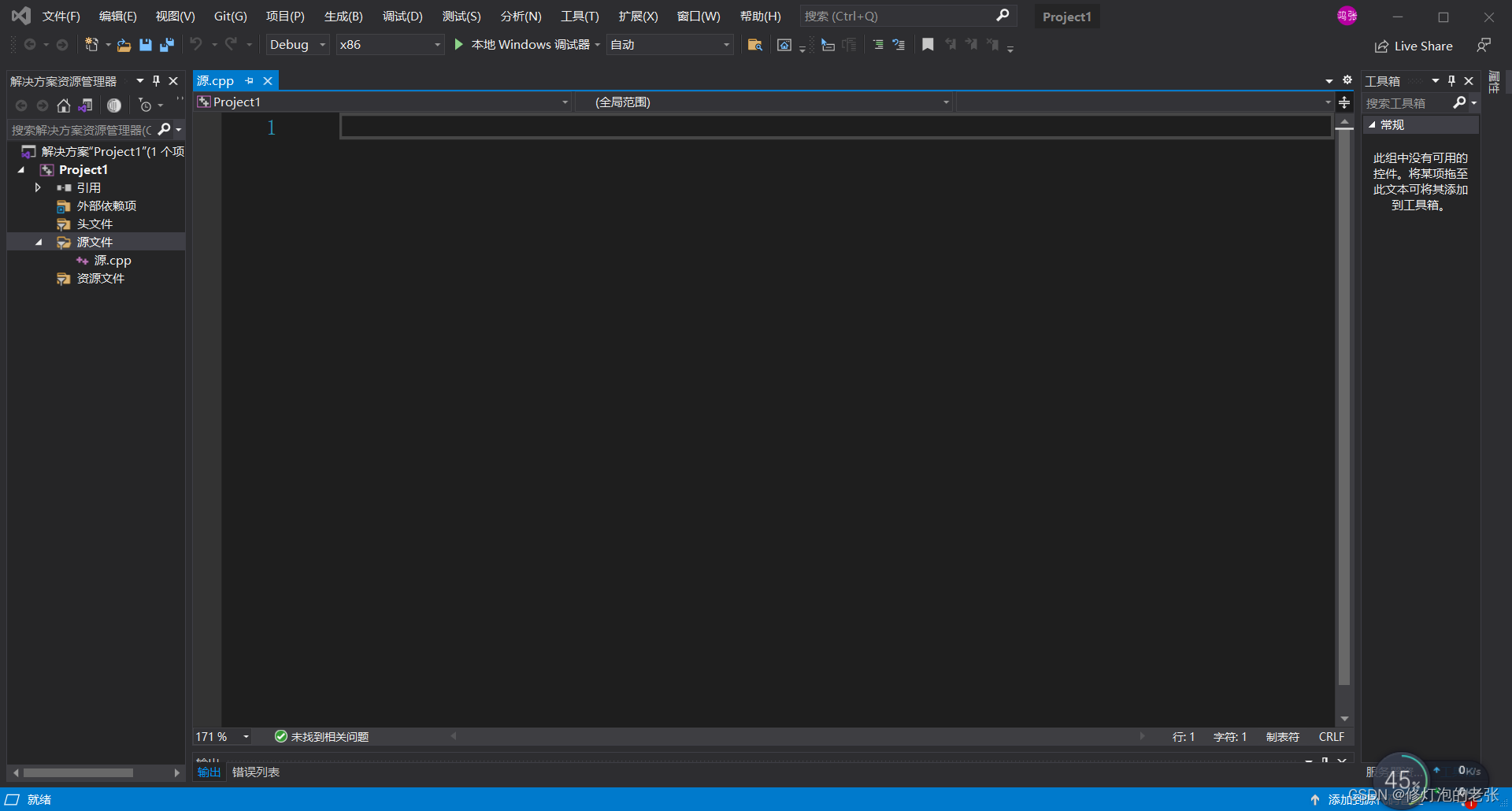Open the Project1 scope dropdown in editor
Screen dimensions: 1512x811
pos(383,102)
